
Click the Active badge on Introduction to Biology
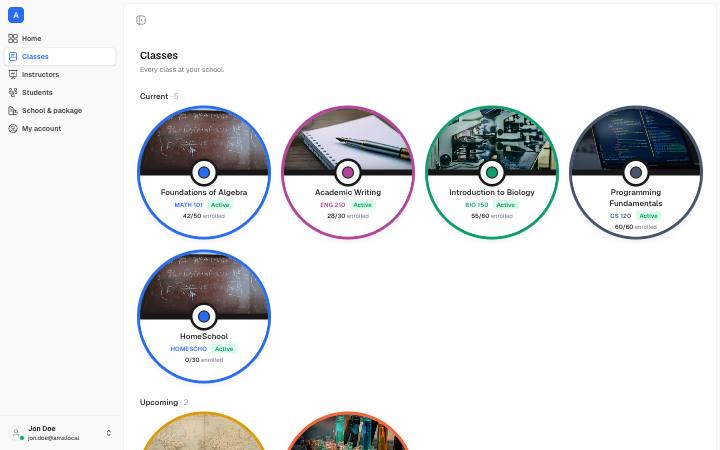click(x=506, y=205)
